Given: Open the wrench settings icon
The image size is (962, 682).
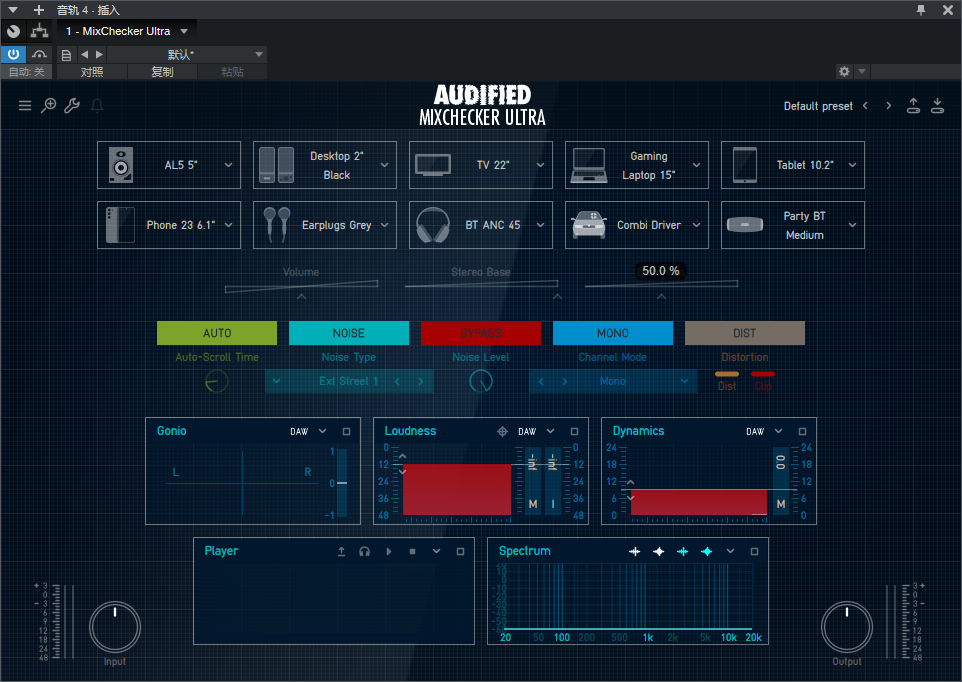Looking at the screenshot, I should pyautogui.click(x=72, y=105).
